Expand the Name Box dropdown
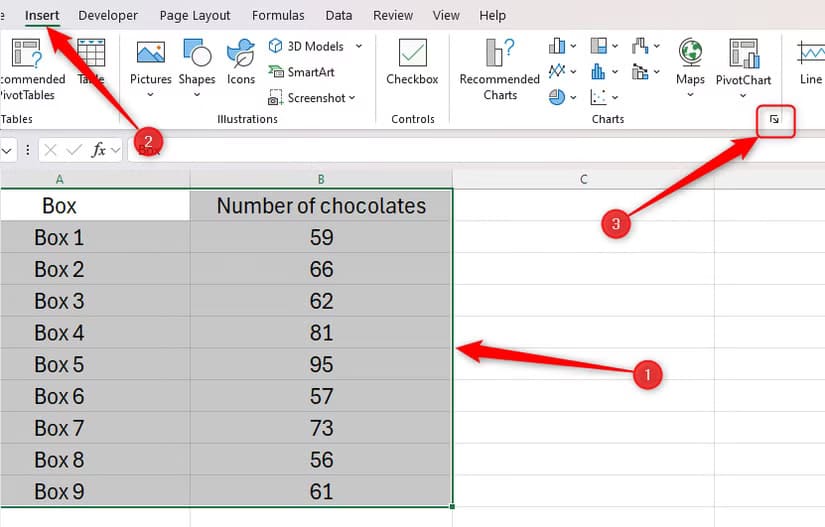The image size is (825, 527). [x=6, y=150]
